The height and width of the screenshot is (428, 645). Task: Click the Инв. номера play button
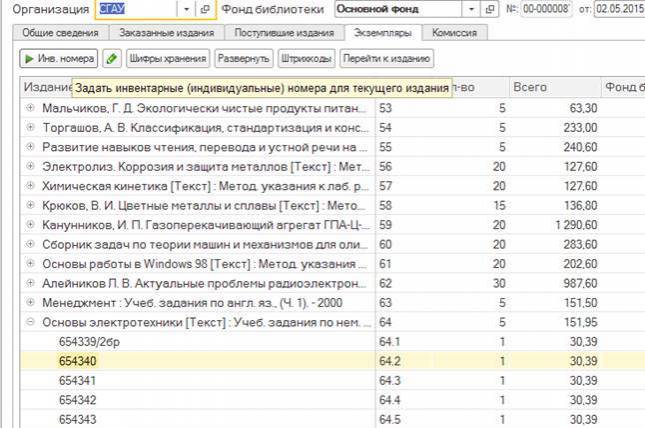pyautogui.click(x=58, y=58)
